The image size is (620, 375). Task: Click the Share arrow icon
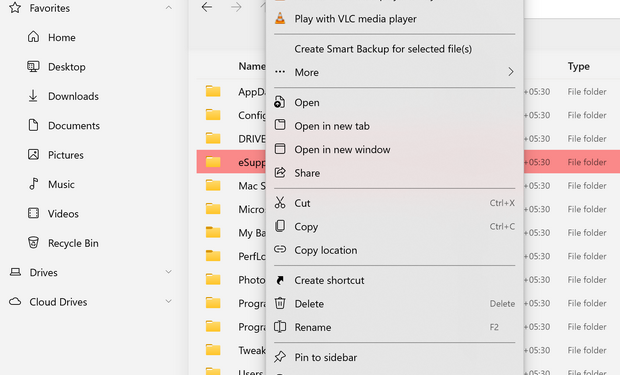point(280,172)
